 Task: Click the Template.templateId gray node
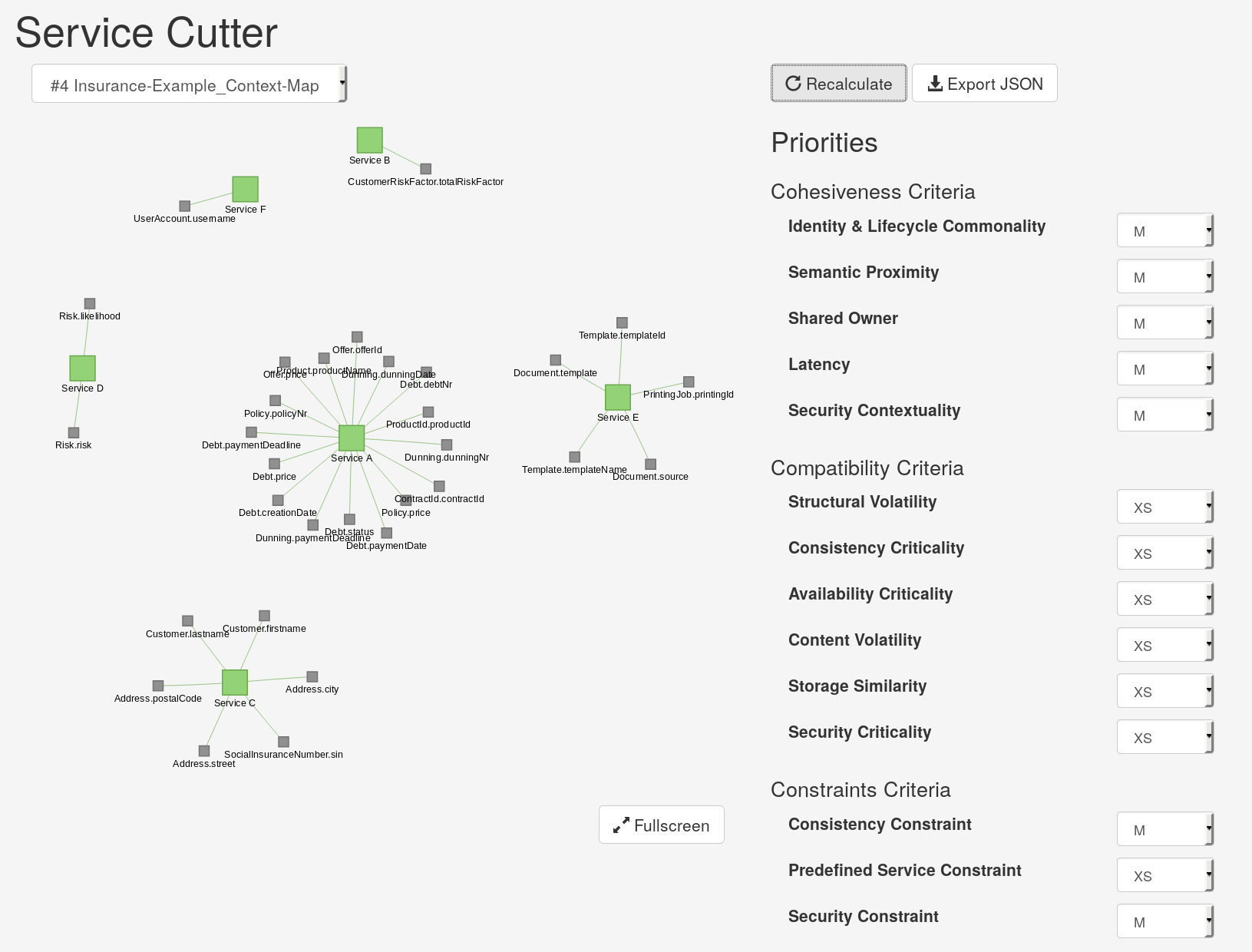coord(623,322)
